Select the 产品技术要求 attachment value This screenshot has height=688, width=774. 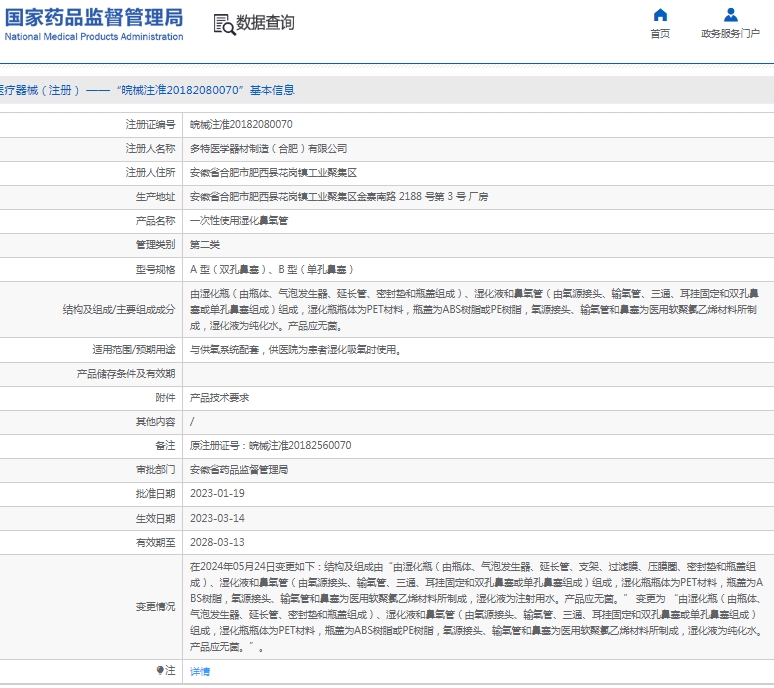[220, 398]
